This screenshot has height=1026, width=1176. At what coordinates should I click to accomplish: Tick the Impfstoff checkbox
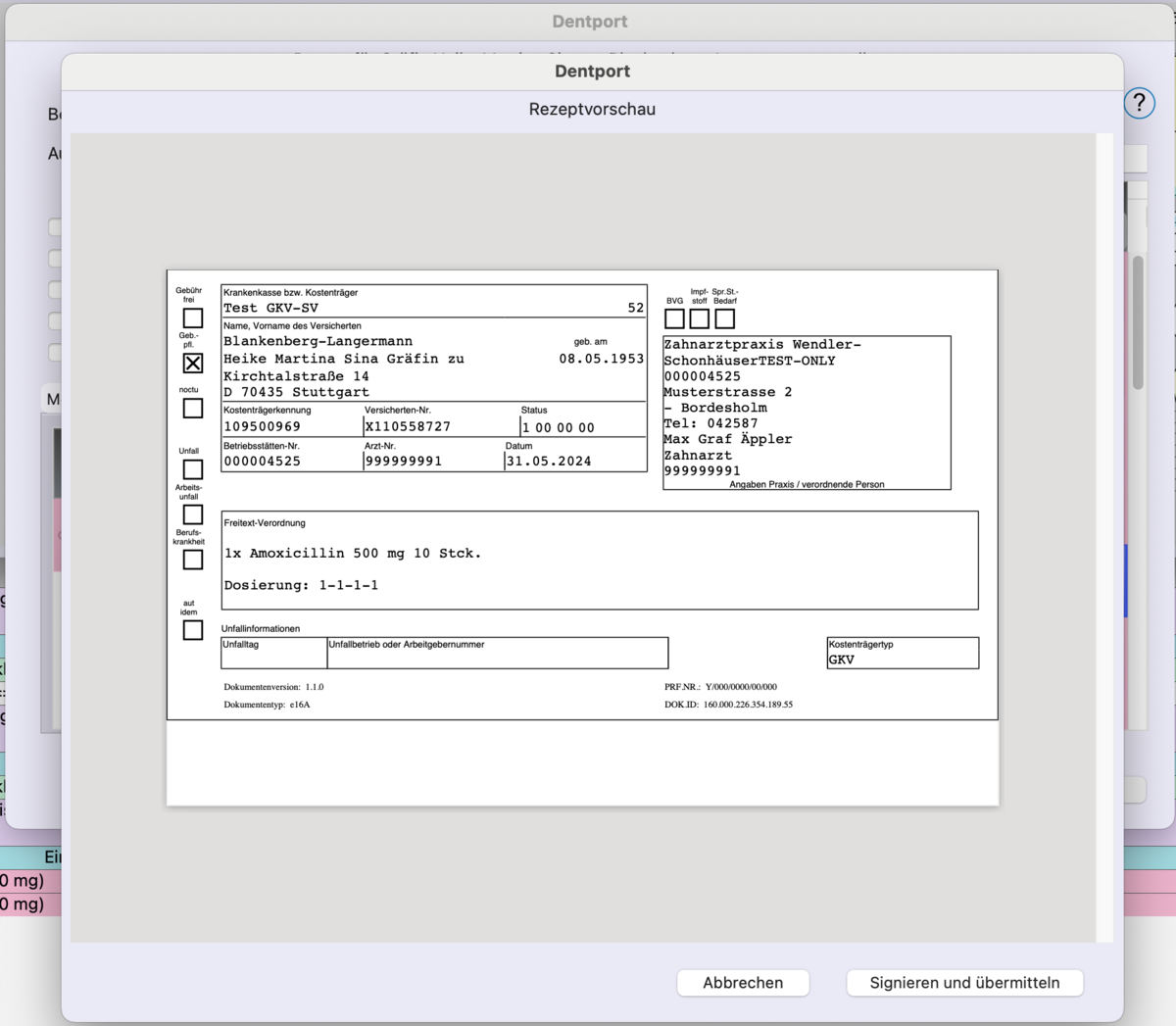tap(699, 318)
